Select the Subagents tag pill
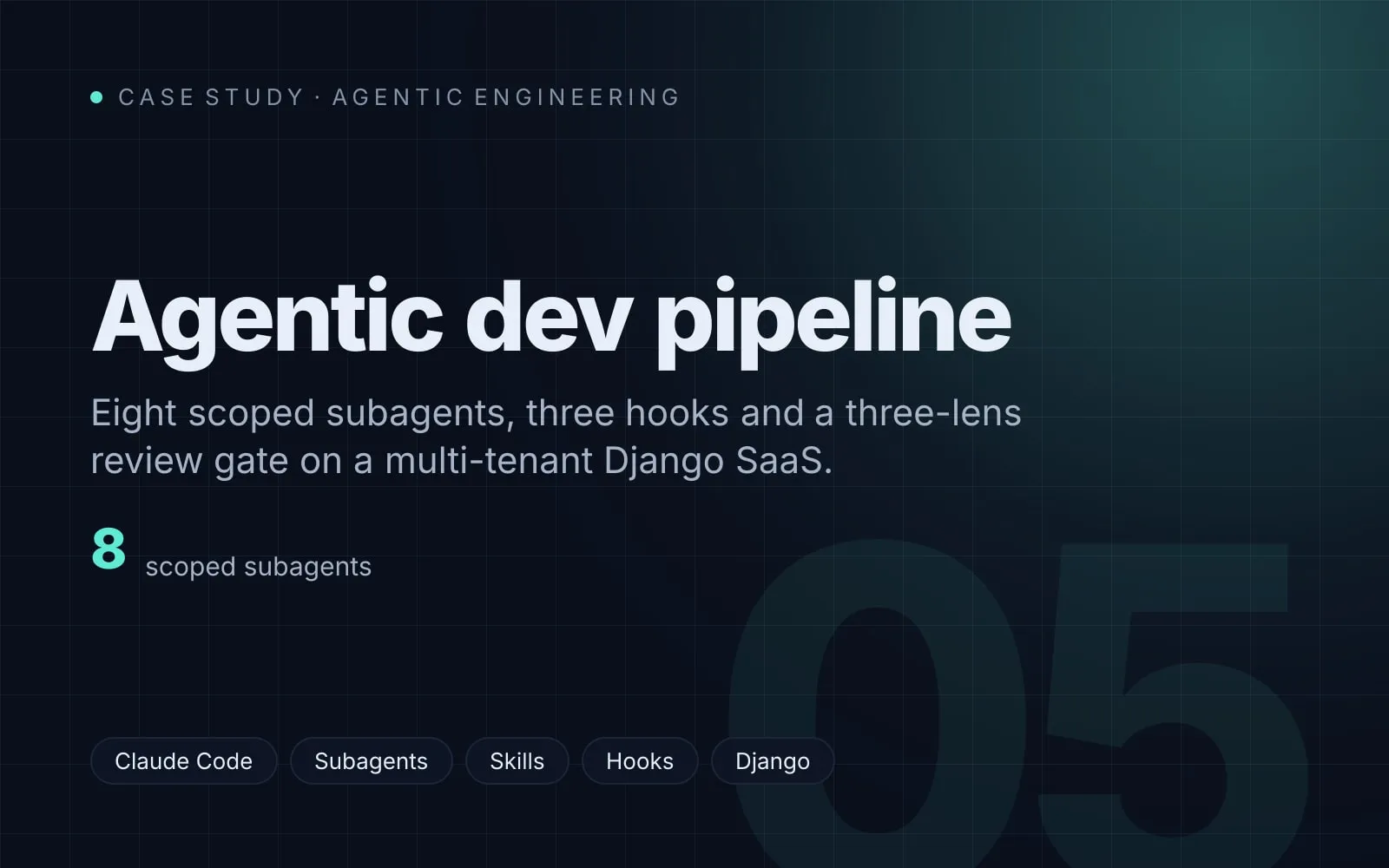 pyautogui.click(x=371, y=761)
